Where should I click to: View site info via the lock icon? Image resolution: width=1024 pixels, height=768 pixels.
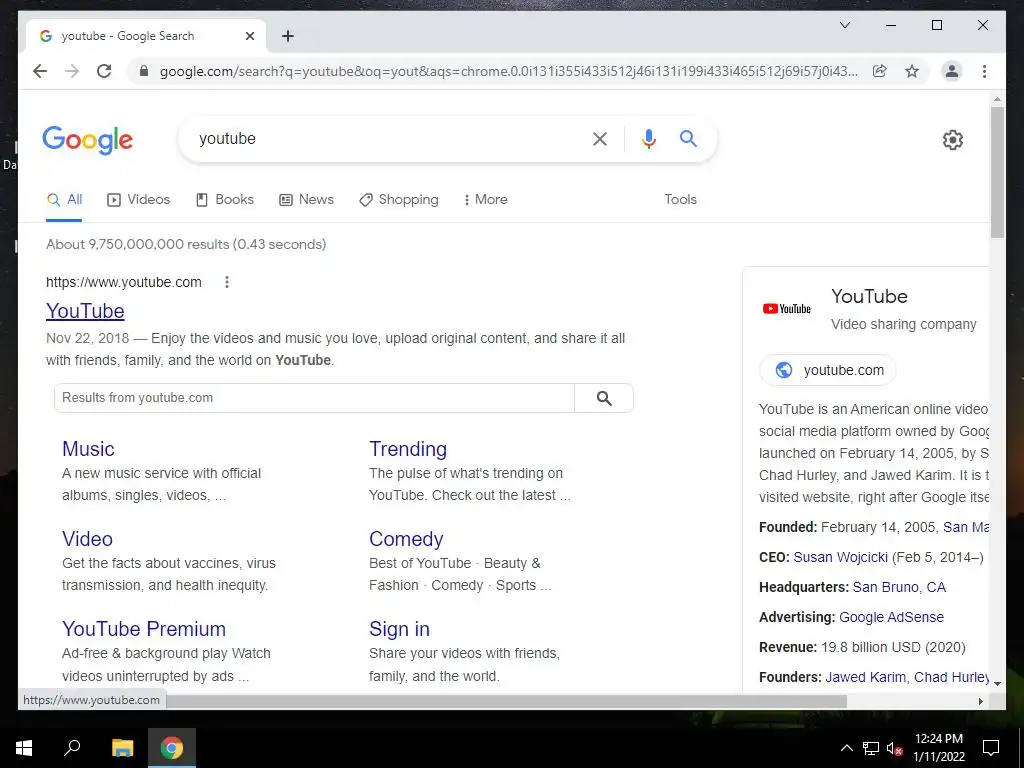pos(144,71)
